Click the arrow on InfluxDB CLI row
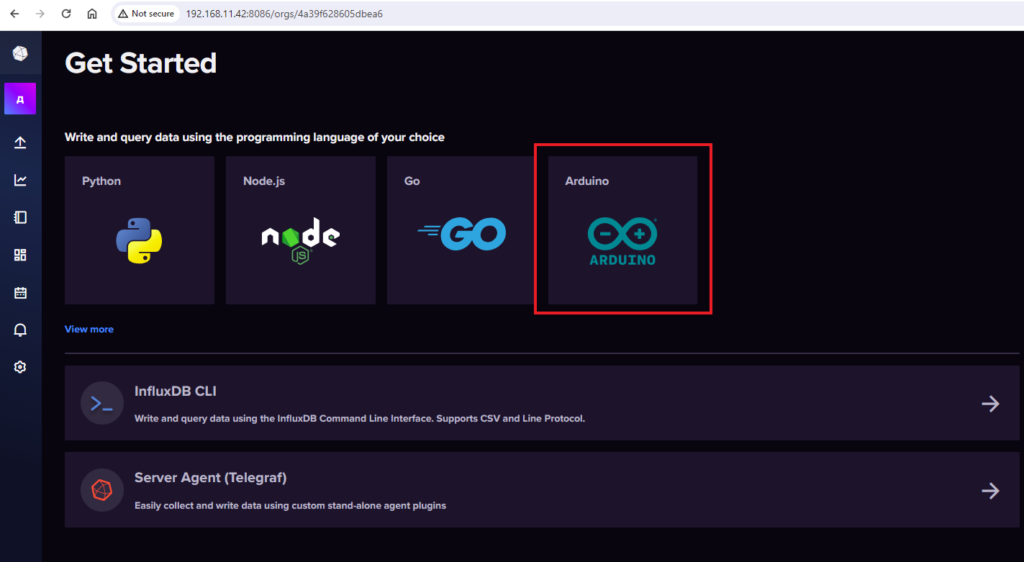The width and height of the screenshot is (1024, 562). coord(990,404)
